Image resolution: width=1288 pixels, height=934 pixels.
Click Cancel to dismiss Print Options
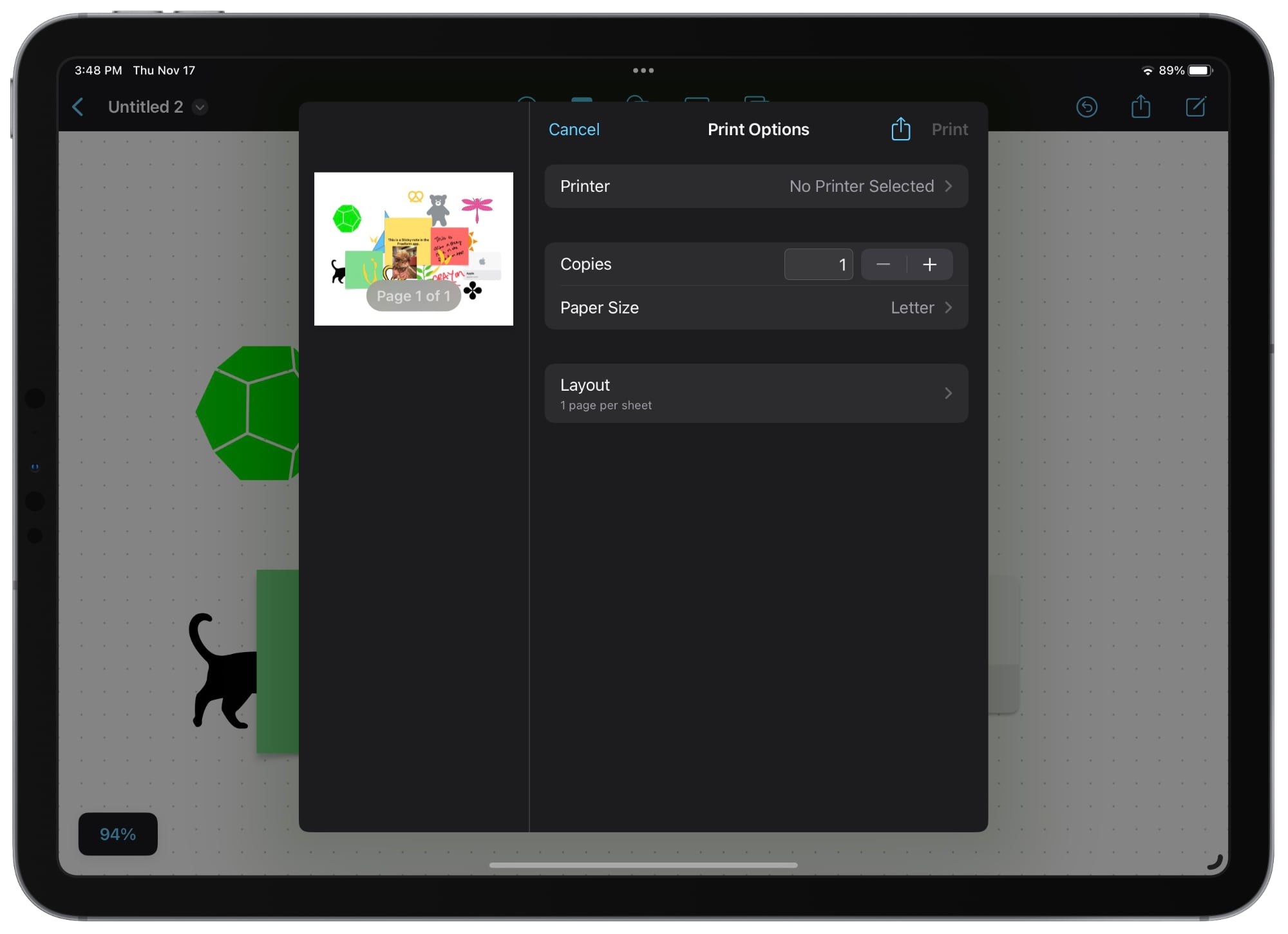[x=574, y=129]
